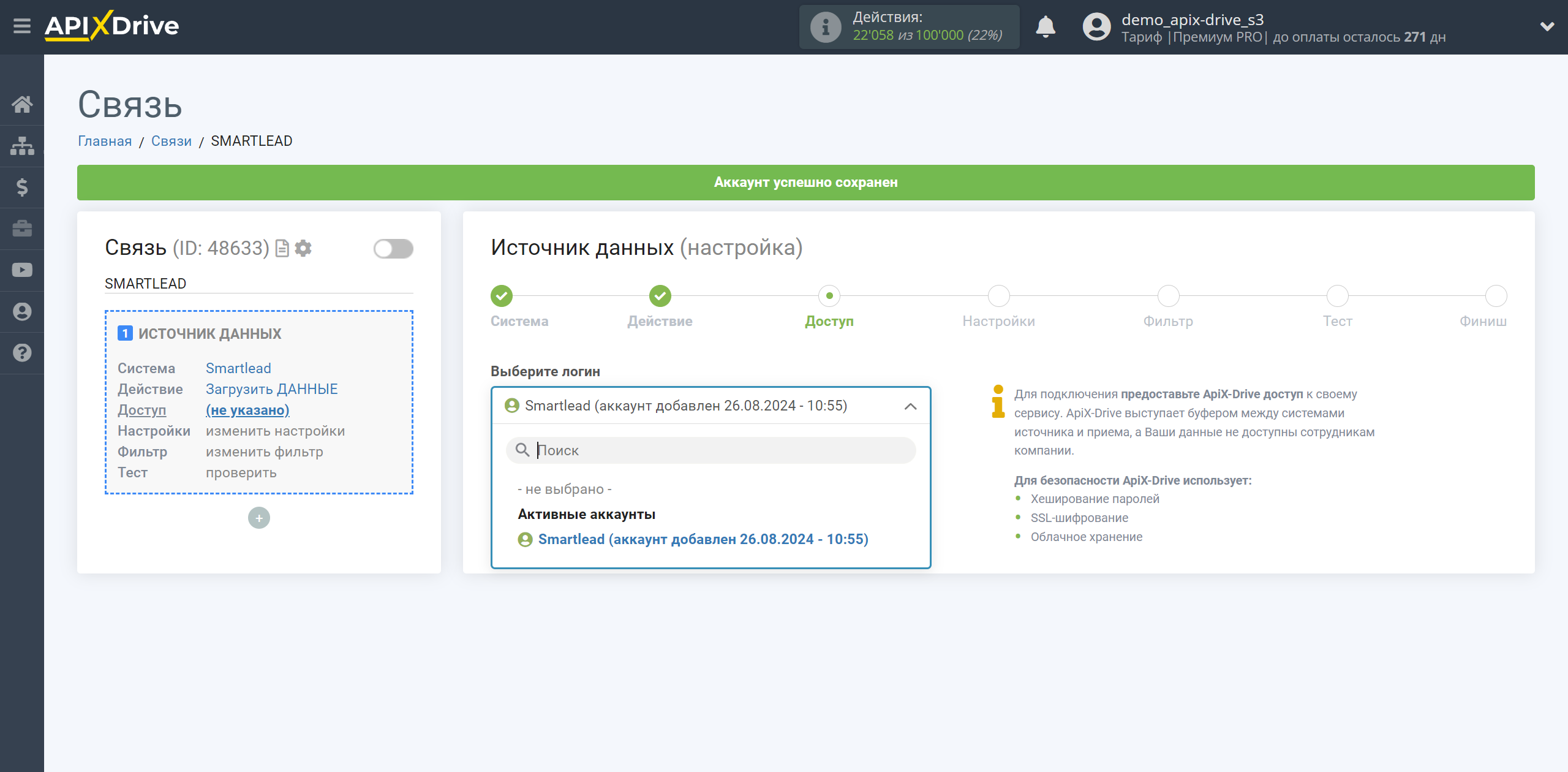Viewport: 1568px width, 772px height.
Task: Toggle the connection on/off switch
Action: tap(393, 249)
